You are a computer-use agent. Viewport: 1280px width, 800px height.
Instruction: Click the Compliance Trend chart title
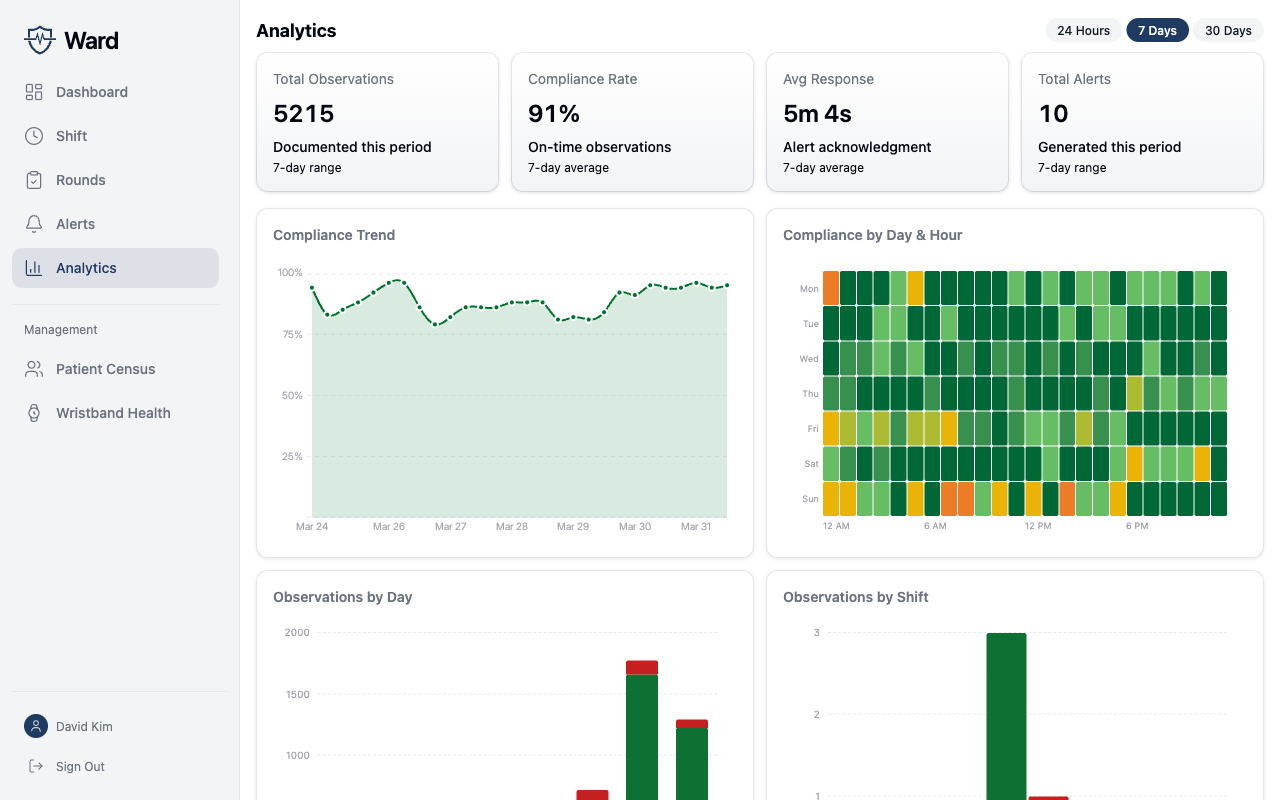click(334, 235)
